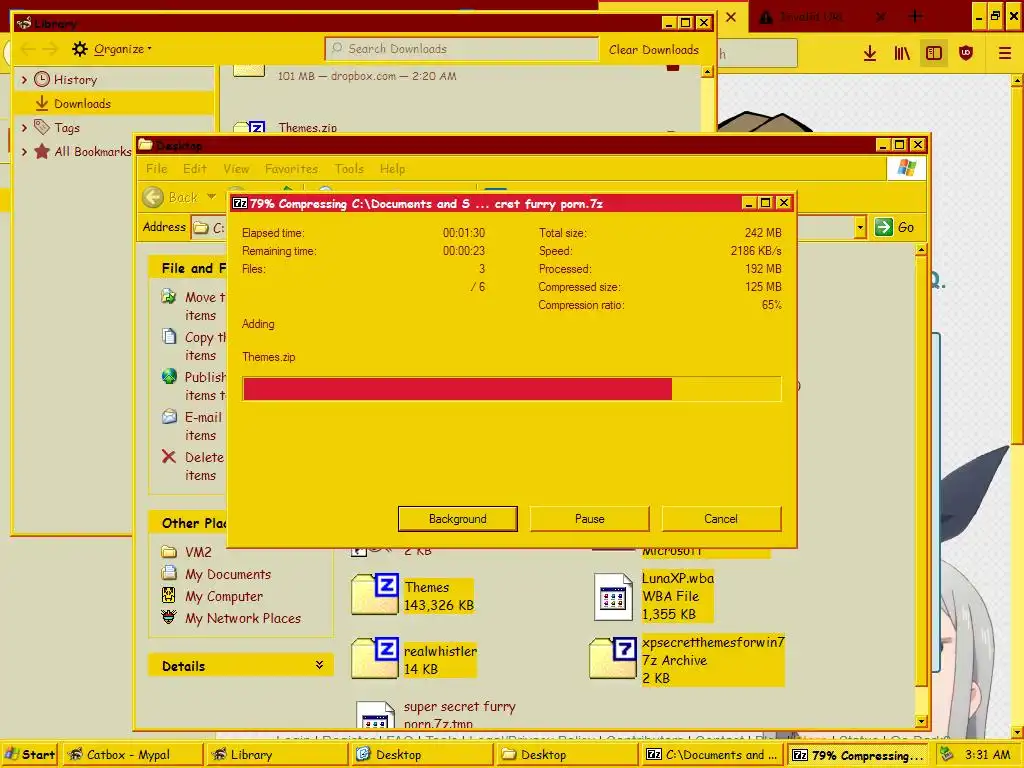The image size is (1024, 768).
Task: Select the History clock icon
Action: click(x=42, y=79)
